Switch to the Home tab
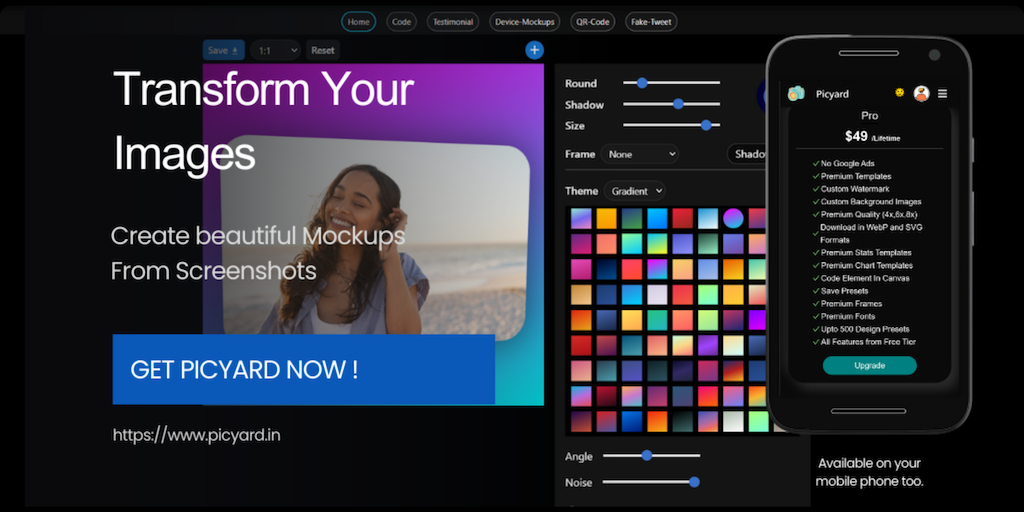Image resolution: width=1024 pixels, height=512 pixels. [x=359, y=22]
